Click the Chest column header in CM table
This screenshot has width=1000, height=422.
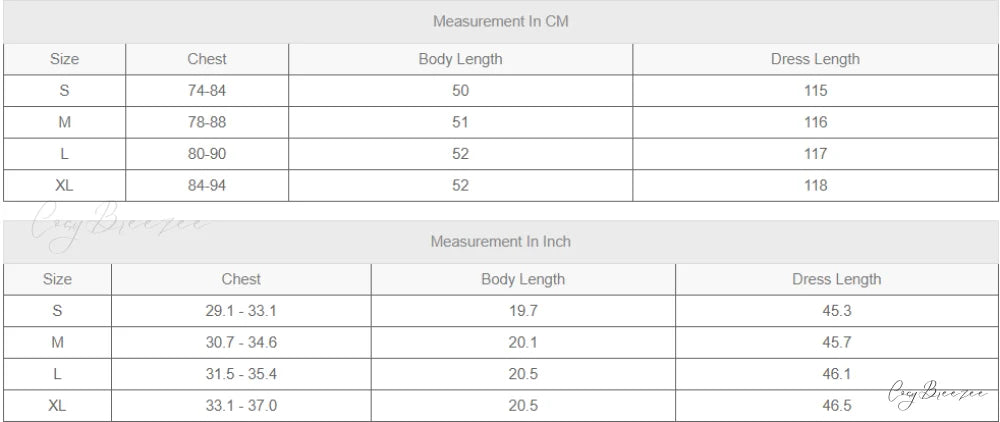207,59
